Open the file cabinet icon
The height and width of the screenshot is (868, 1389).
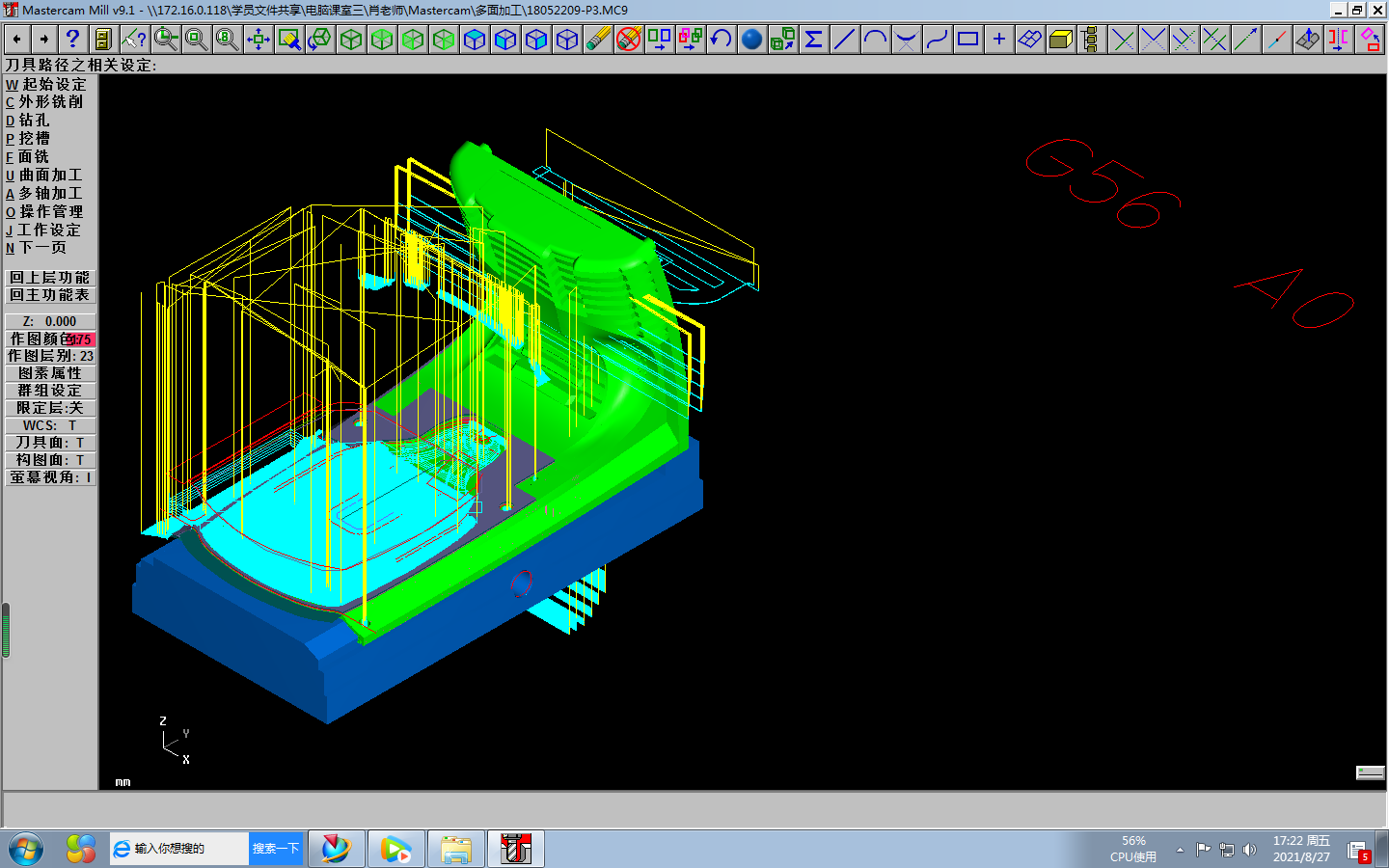(x=103, y=40)
